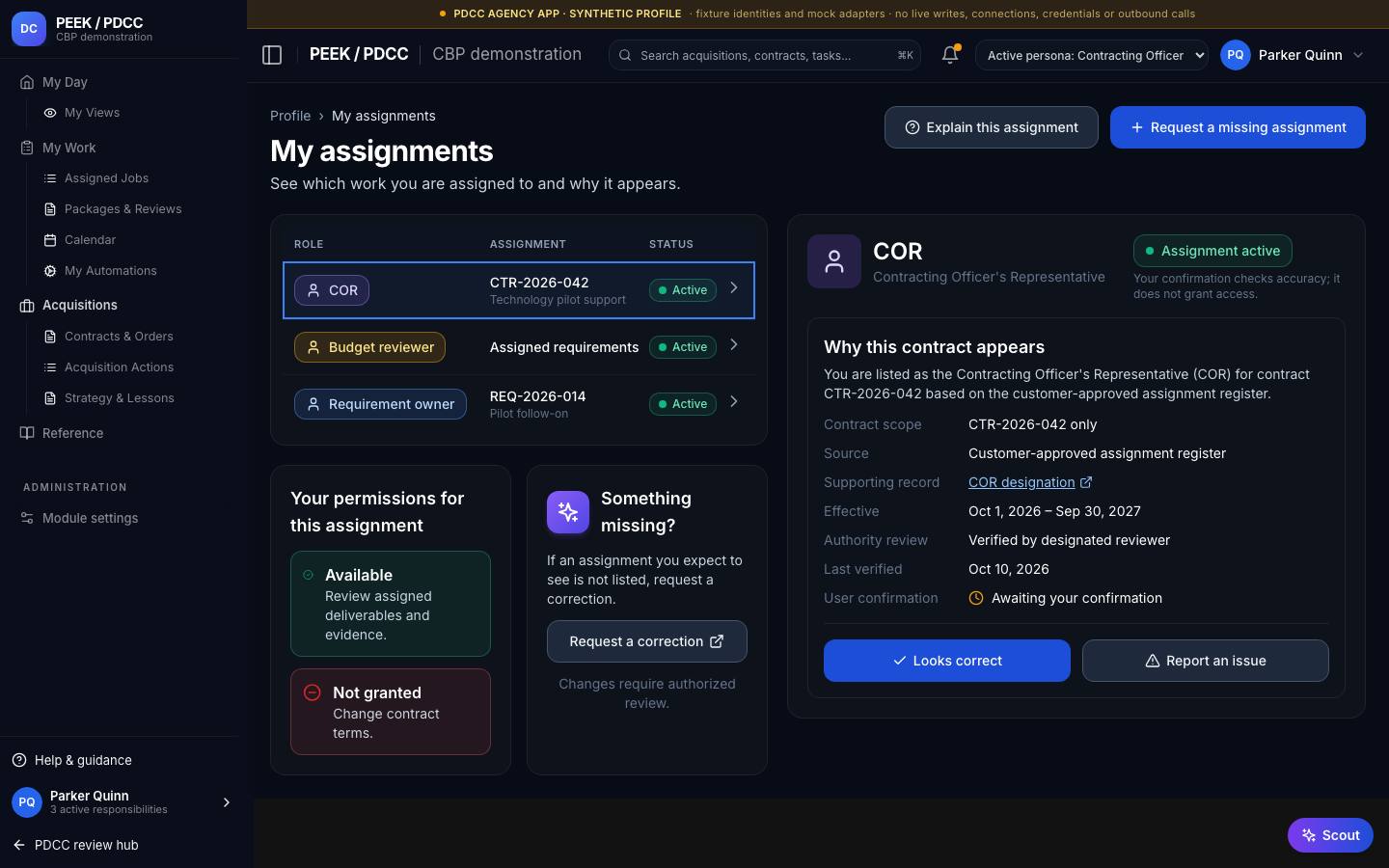Expand the Parker Quinn account menu chevron
Viewport: 1389px width, 868px height.
tap(1358, 55)
